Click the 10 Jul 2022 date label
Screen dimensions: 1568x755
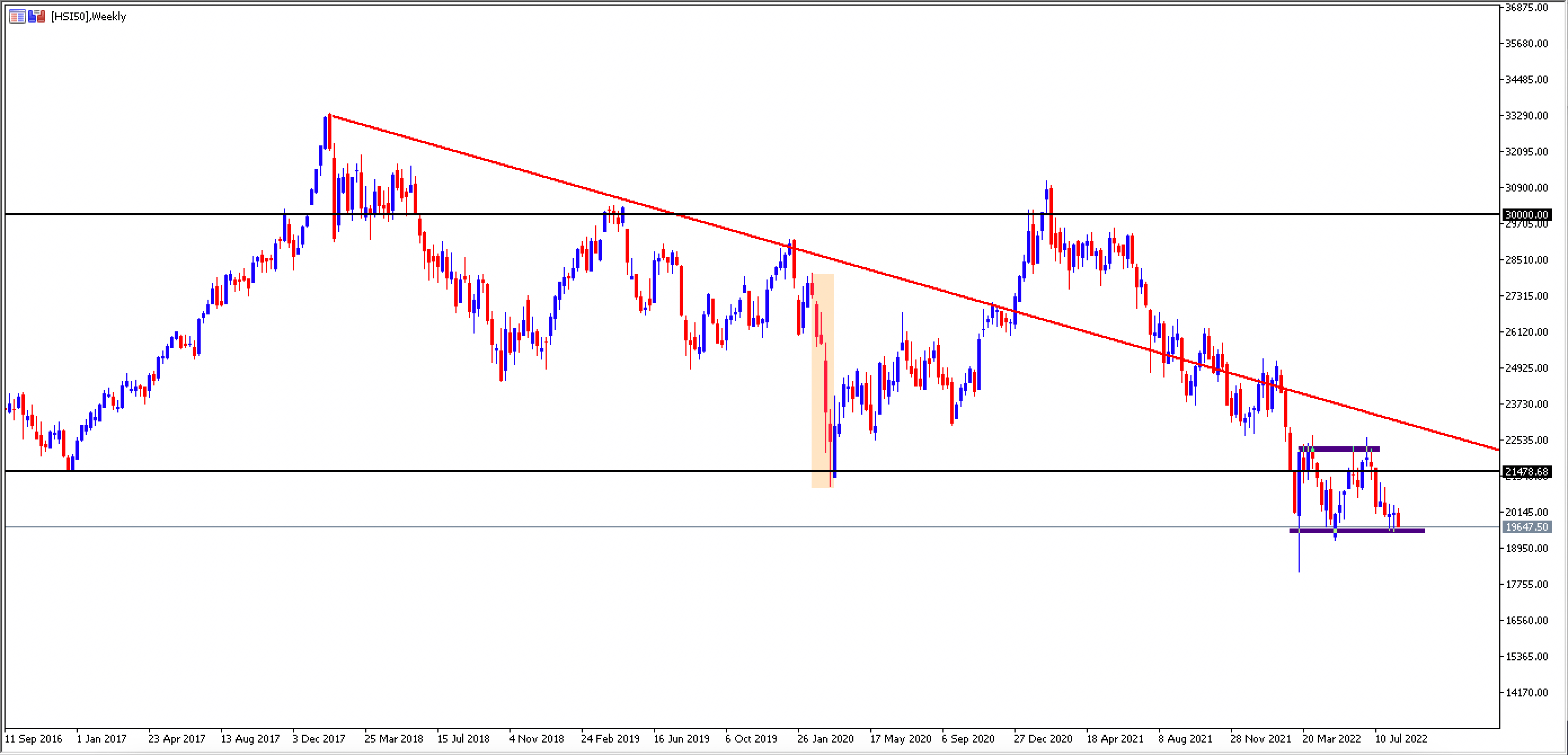click(1401, 739)
